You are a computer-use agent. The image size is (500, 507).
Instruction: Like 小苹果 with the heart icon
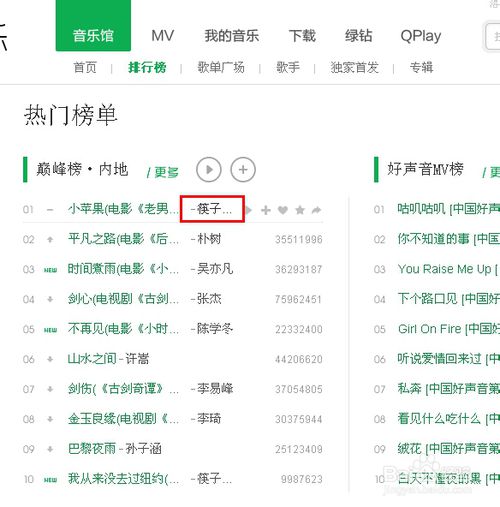coord(283,210)
